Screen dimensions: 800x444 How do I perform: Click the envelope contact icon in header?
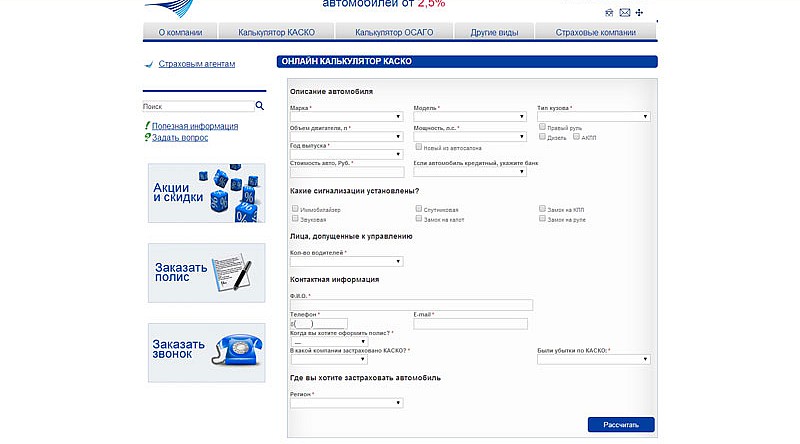[625, 13]
